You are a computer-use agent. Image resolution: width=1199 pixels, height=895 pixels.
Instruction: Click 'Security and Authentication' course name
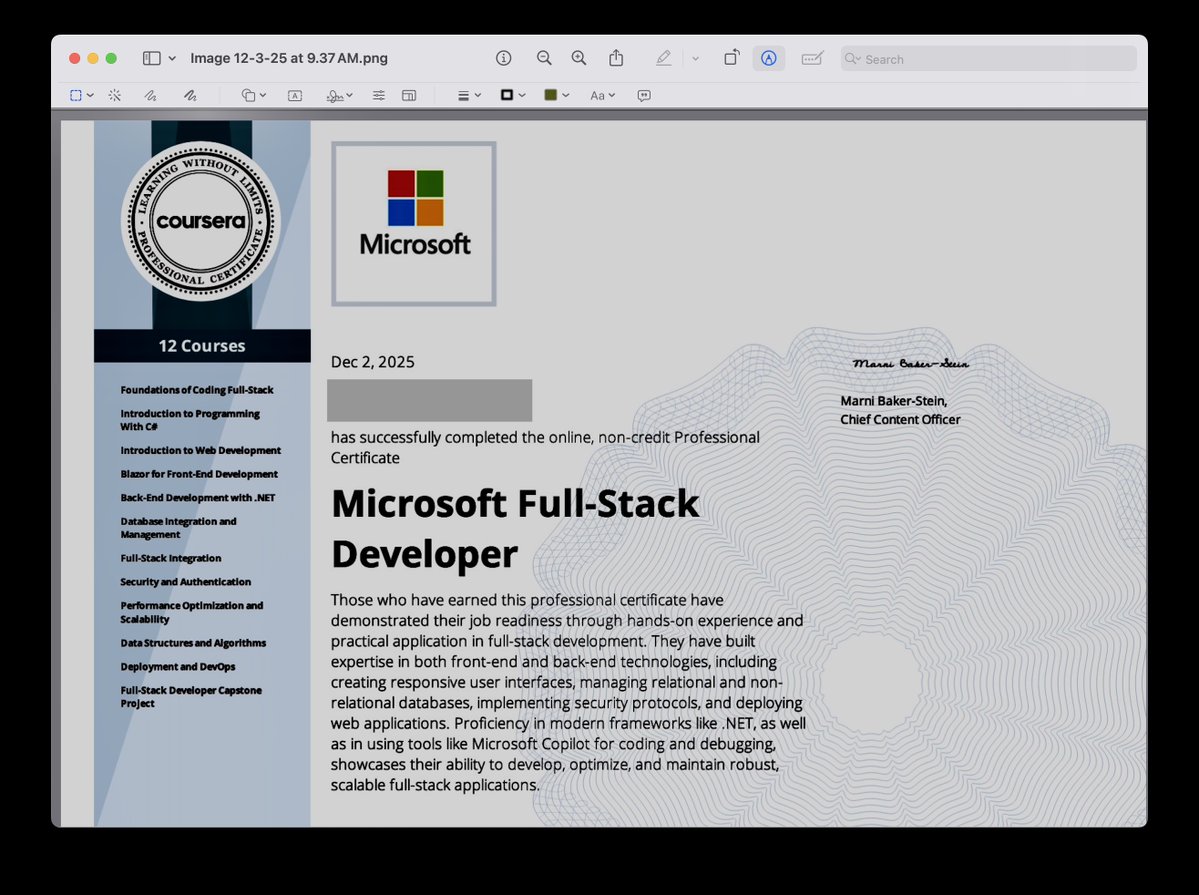point(185,582)
